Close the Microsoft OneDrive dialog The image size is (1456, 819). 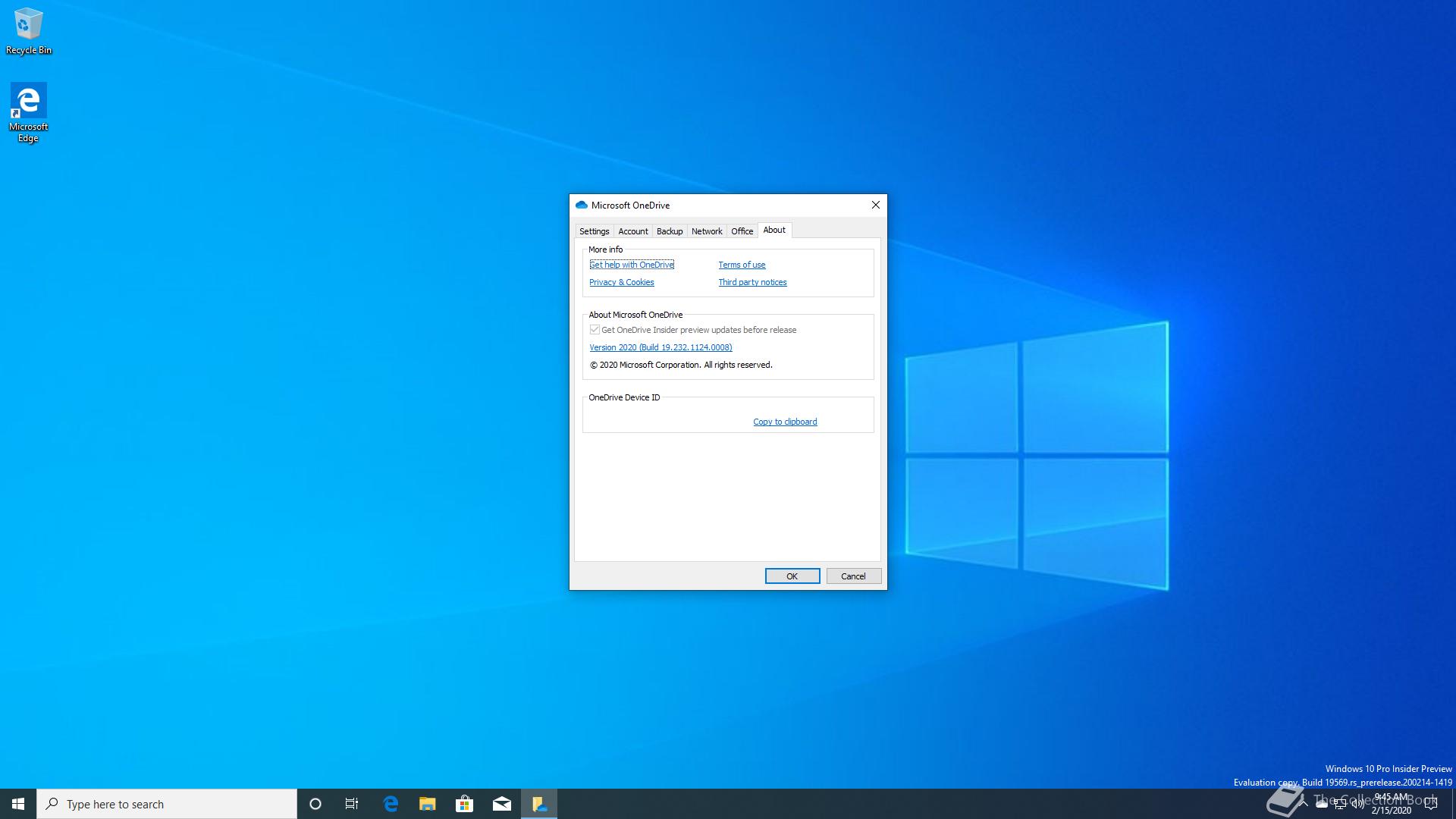point(876,205)
